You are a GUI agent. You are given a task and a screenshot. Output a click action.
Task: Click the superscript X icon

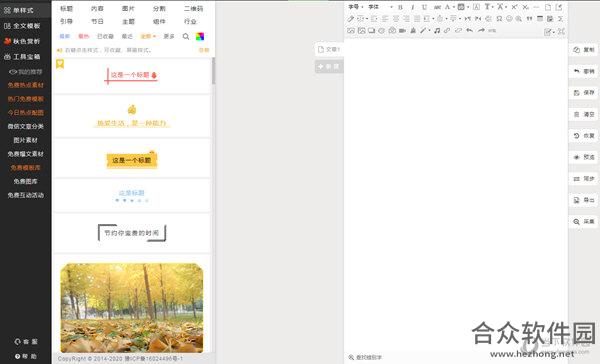point(514,7)
